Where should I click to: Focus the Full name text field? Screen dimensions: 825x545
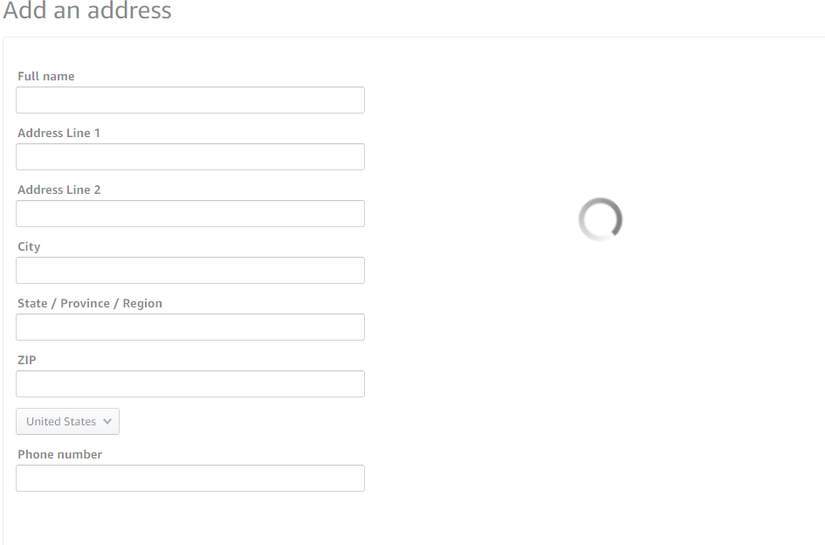190,100
